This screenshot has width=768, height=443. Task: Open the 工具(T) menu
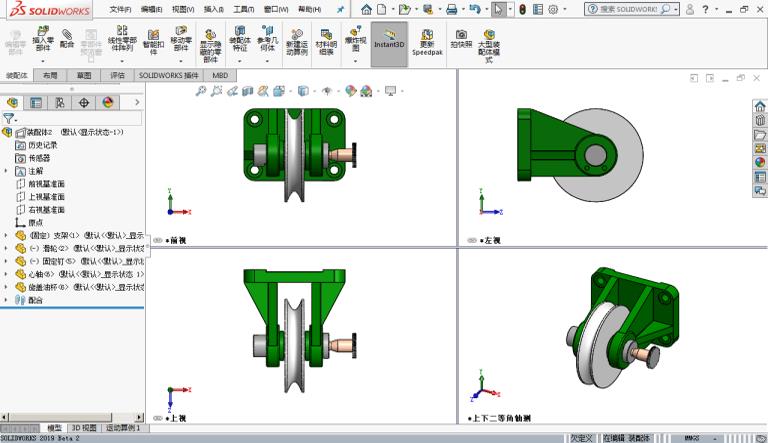coord(242,9)
